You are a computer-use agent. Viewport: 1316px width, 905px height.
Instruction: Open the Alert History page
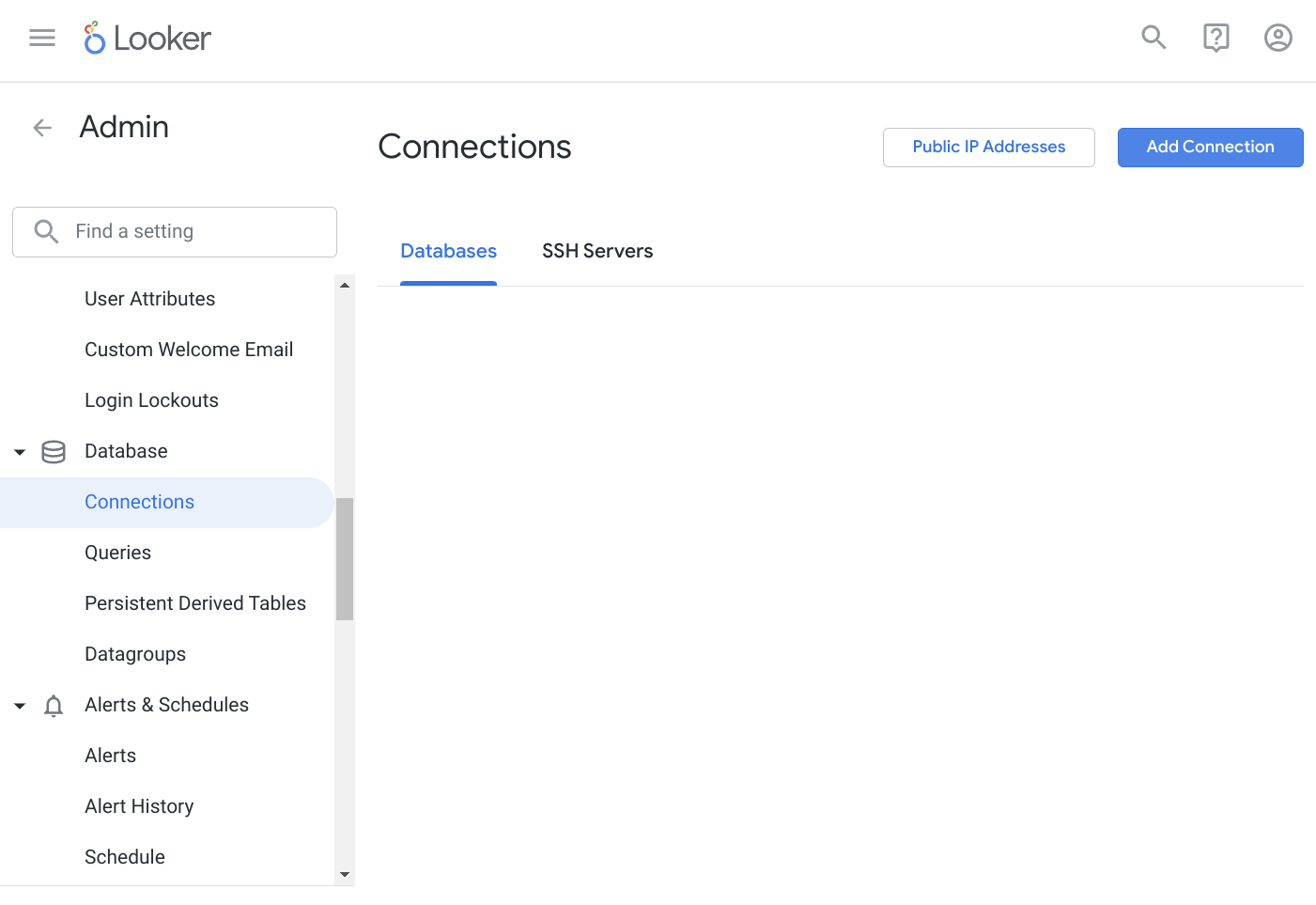[x=139, y=805]
